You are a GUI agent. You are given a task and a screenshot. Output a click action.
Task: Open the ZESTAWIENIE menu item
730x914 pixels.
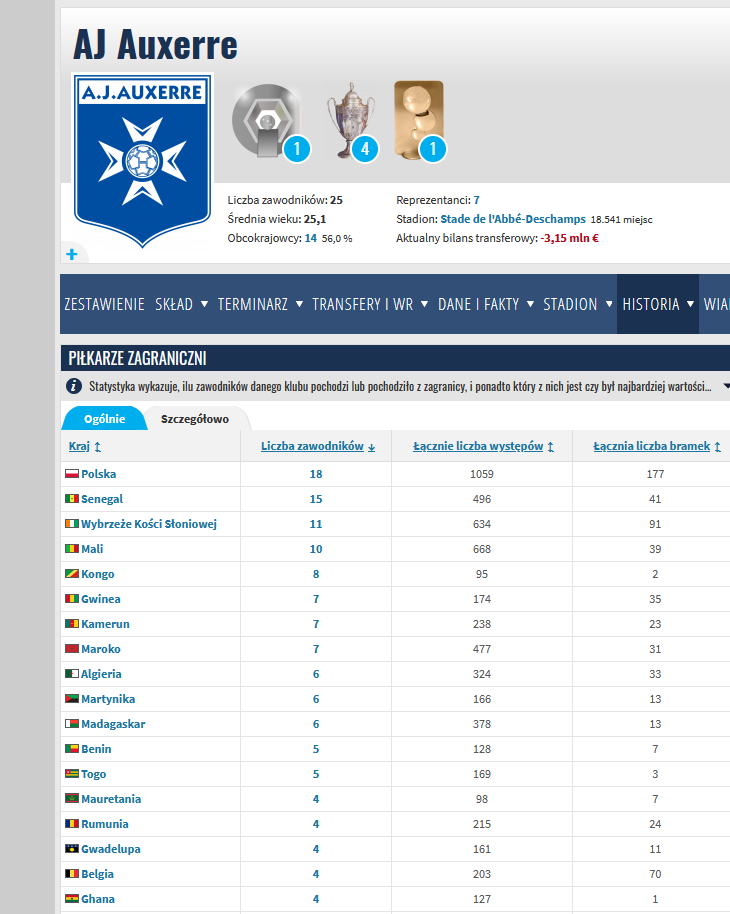click(x=104, y=304)
